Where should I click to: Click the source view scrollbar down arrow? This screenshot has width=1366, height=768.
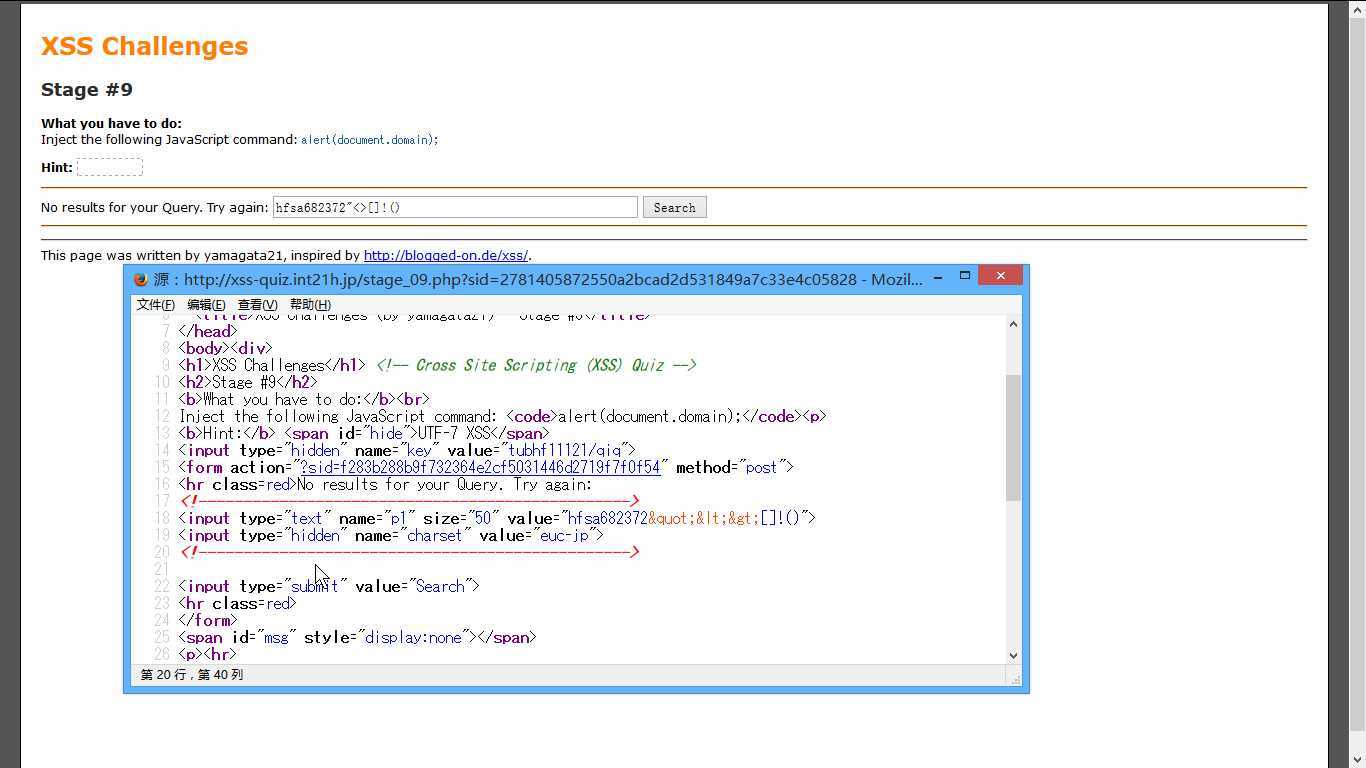coord(1013,655)
